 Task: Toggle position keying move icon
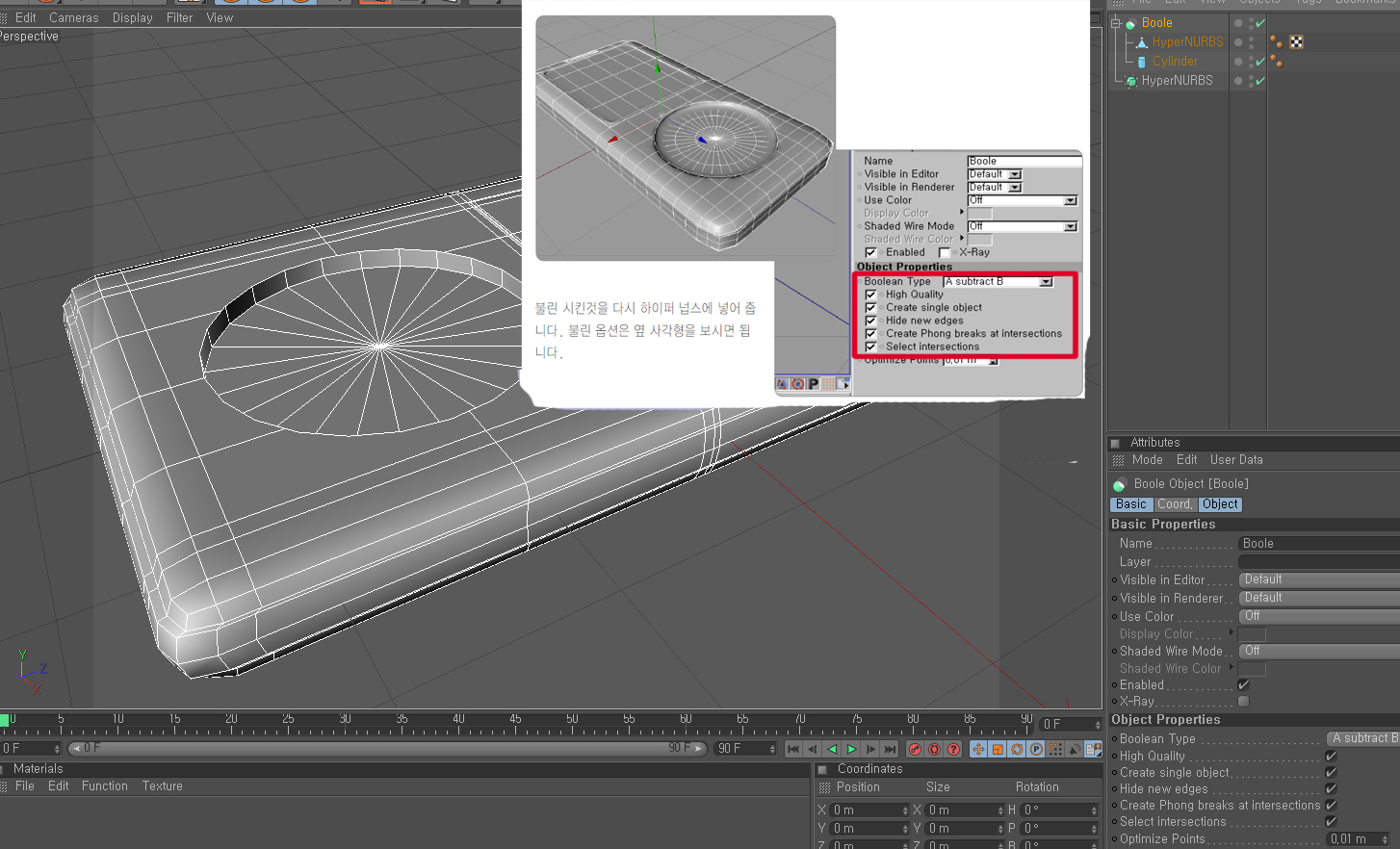click(978, 749)
